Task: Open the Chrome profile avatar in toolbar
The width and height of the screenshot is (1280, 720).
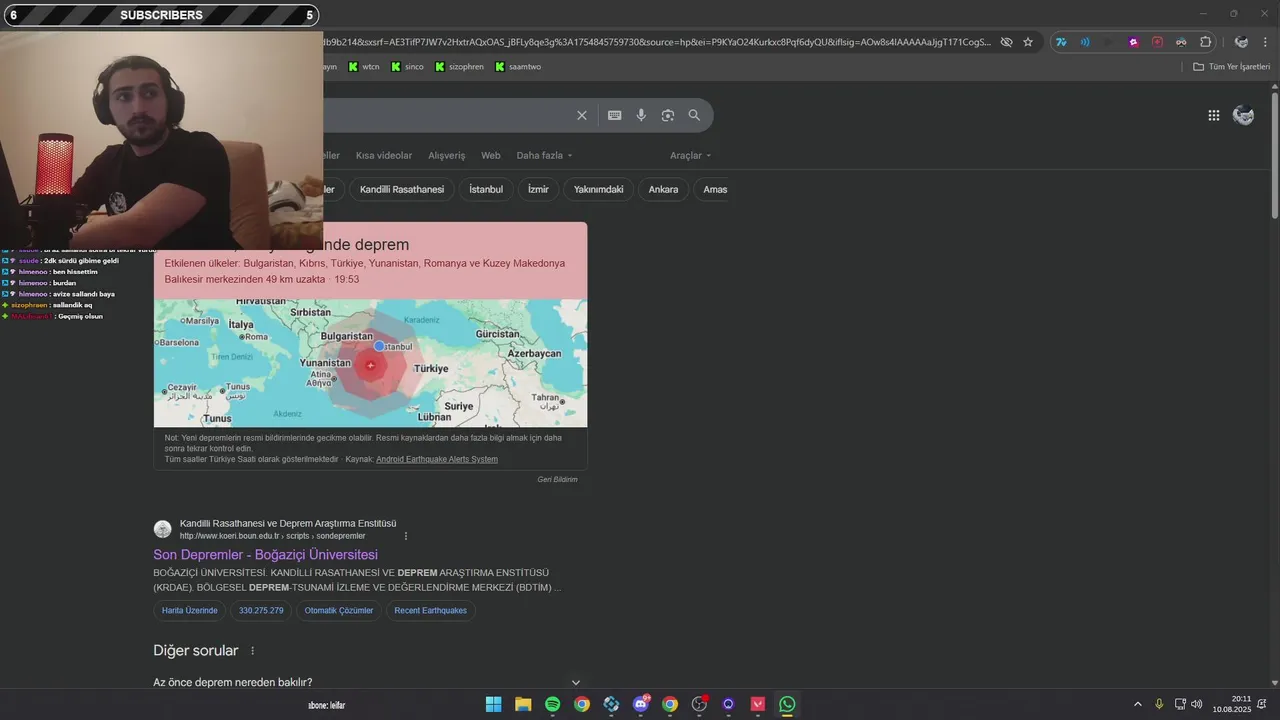Action: (x=1241, y=42)
